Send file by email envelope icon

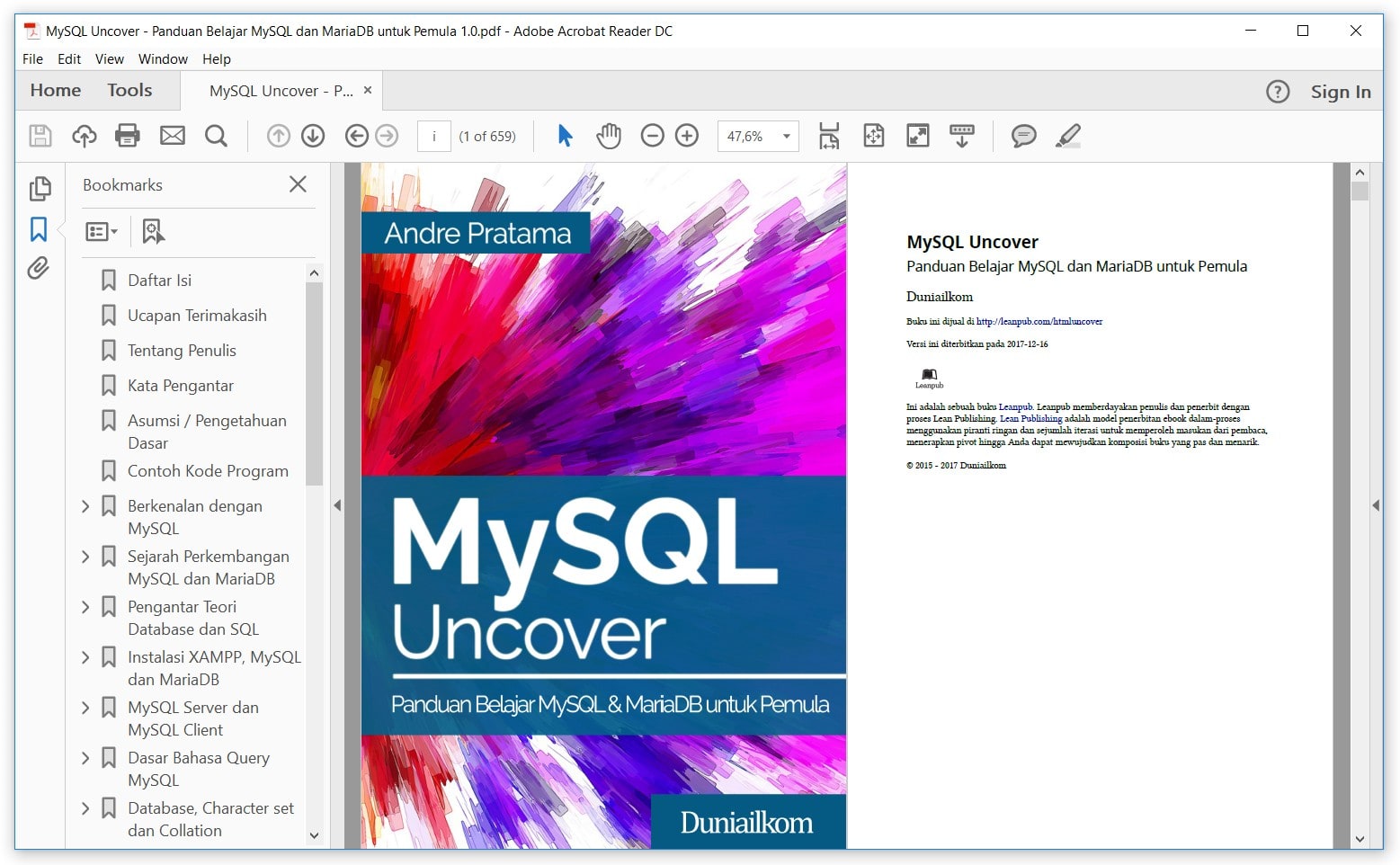click(173, 136)
